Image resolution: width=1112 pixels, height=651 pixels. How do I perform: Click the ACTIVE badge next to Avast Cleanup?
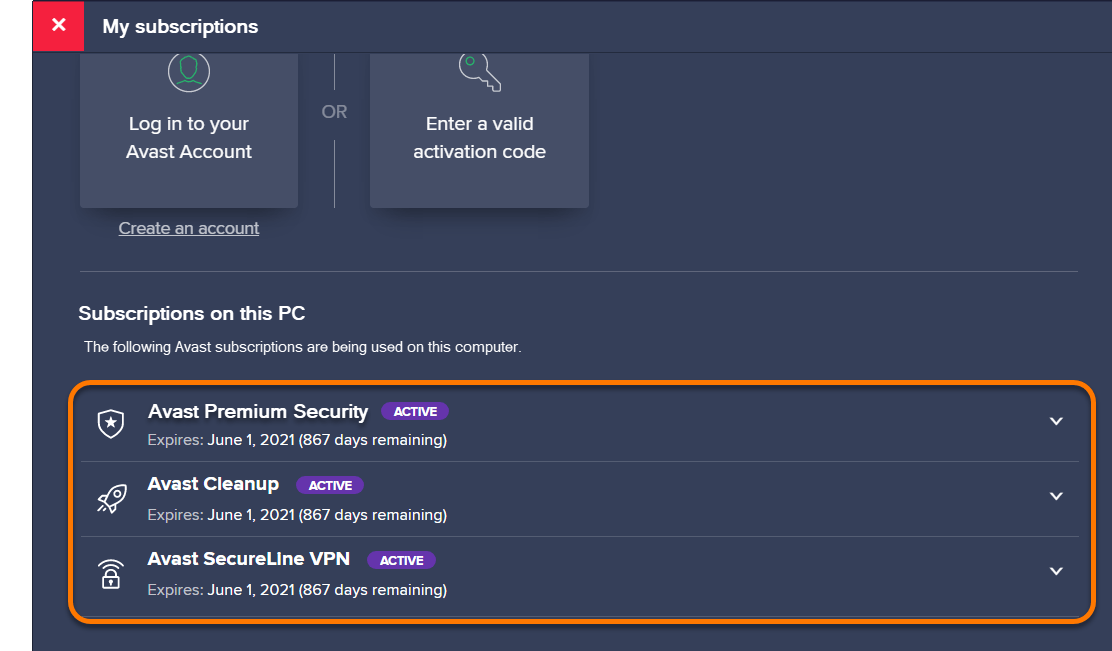tap(330, 485)
